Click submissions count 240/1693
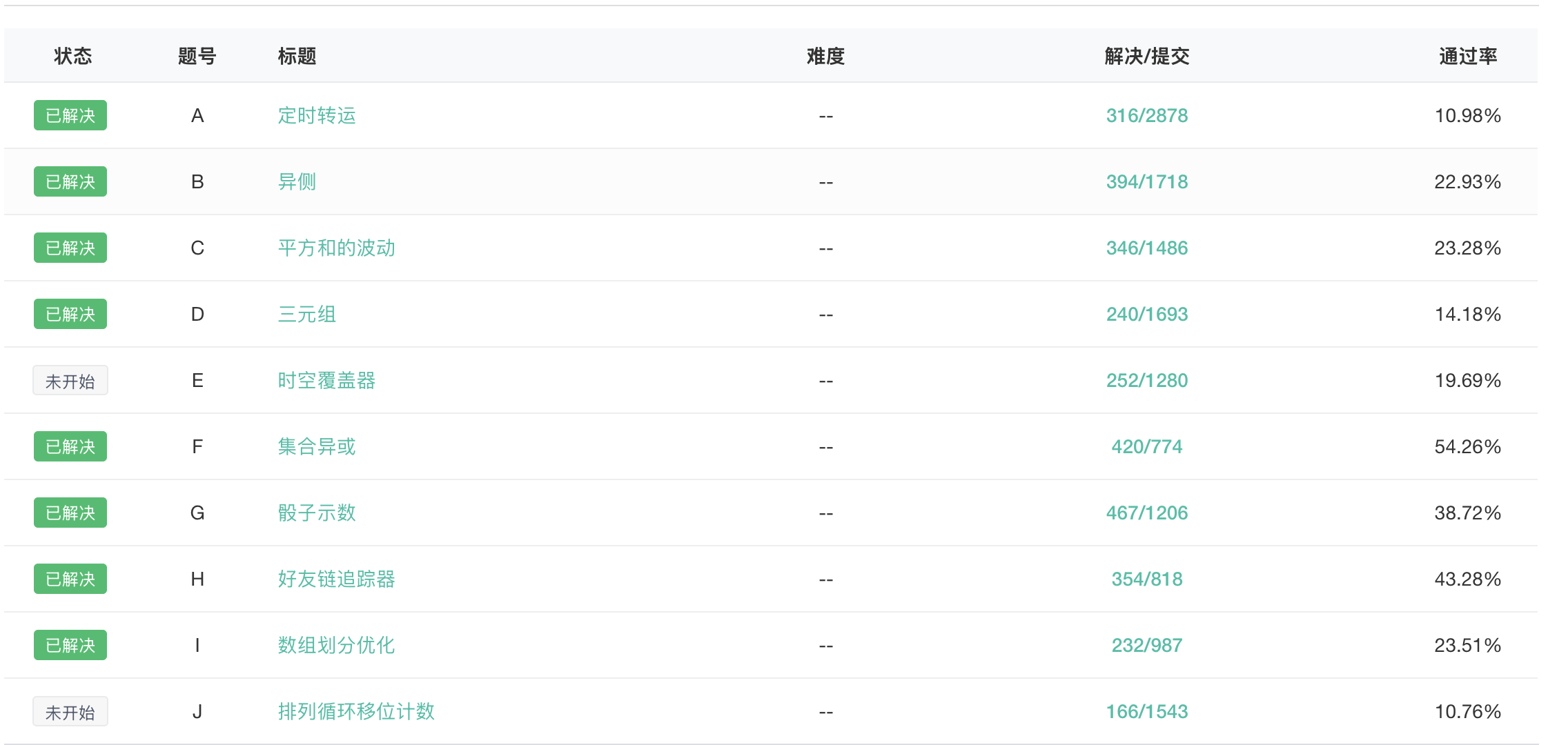This screenshot has height=745, width=1568. (1147, 314)
